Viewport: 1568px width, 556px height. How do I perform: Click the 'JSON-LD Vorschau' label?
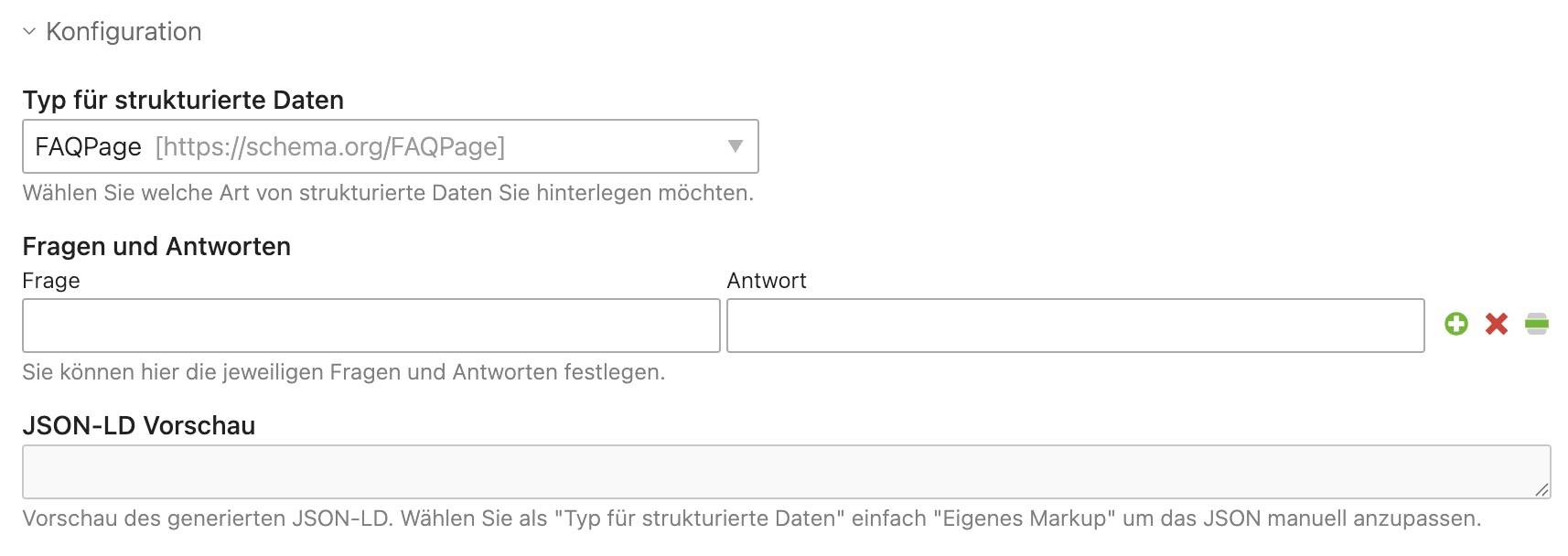pyautogui.click(x=139, y=426)
